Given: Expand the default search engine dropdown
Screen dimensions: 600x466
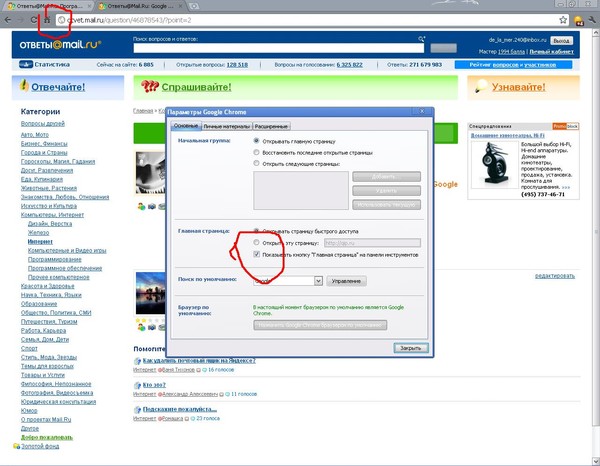Looking at the screenshot, I should [x=318, y=281].
